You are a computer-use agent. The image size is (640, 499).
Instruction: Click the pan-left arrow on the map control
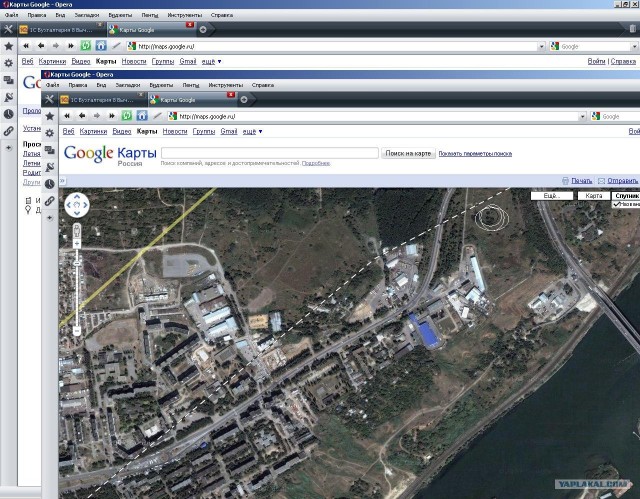click(x=69, y=205)
